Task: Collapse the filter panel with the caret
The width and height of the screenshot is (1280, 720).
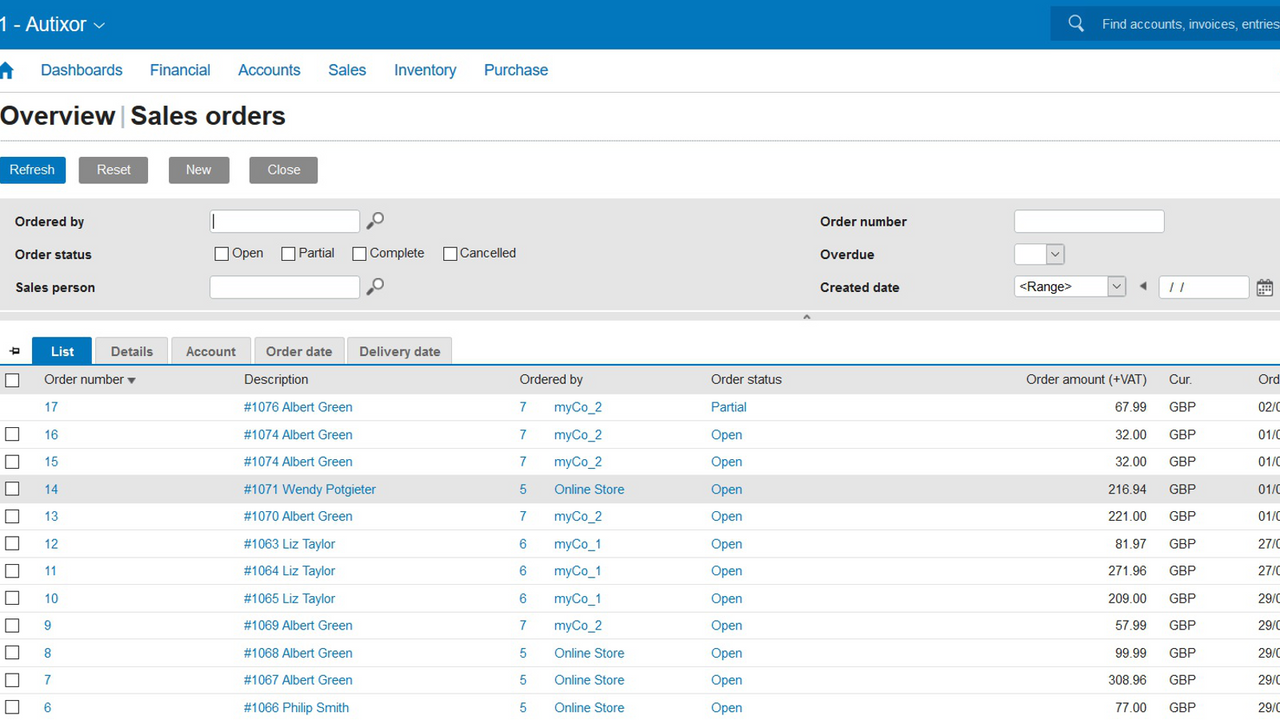Action: pos(807,317)
